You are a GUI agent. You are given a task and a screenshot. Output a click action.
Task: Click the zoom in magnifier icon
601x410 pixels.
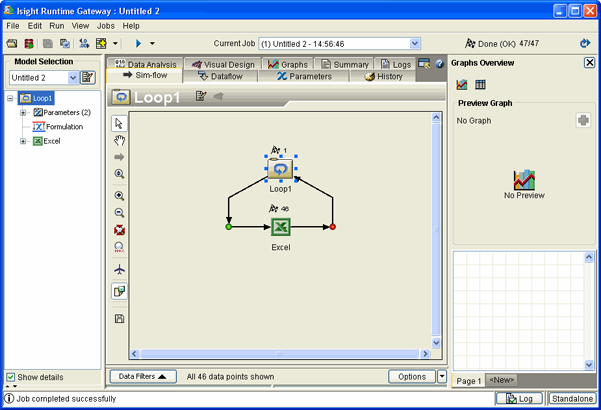[119, 196]
